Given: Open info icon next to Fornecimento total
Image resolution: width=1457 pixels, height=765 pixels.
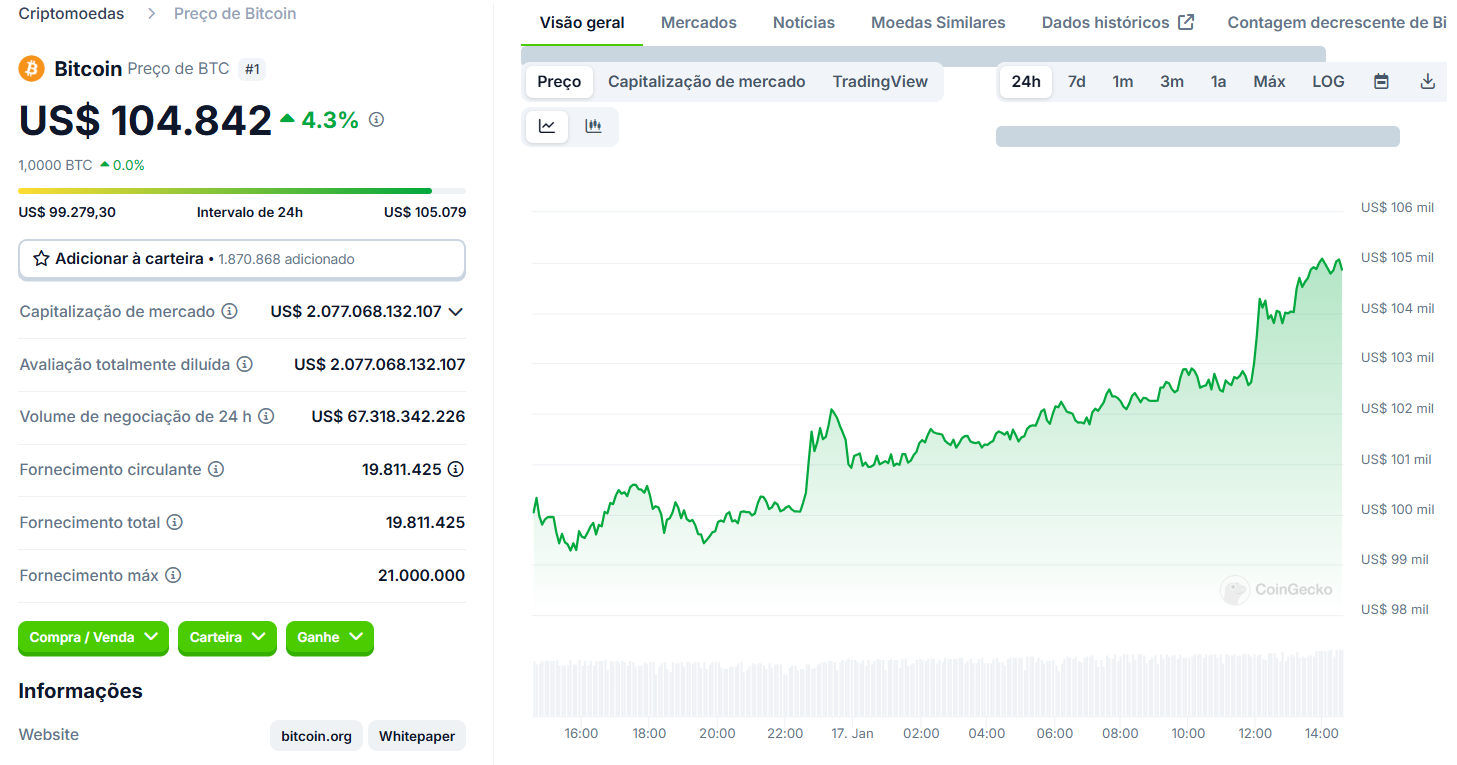Looking at the screenshot, I should 174,523.
